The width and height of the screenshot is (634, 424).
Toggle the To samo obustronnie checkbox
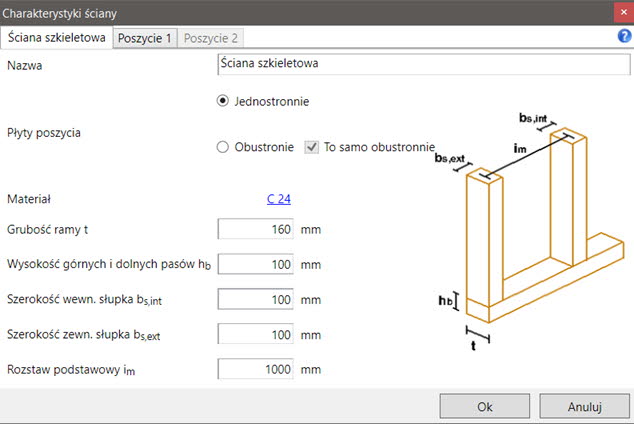point(311,147)
